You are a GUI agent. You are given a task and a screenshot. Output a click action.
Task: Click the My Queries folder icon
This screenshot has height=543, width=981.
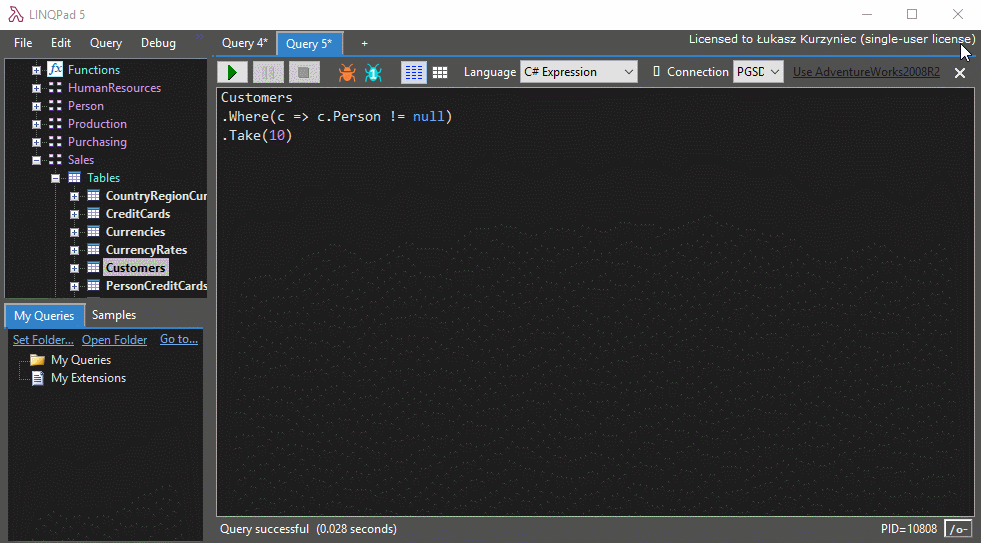pyautogui.click(x=38, y=360)
